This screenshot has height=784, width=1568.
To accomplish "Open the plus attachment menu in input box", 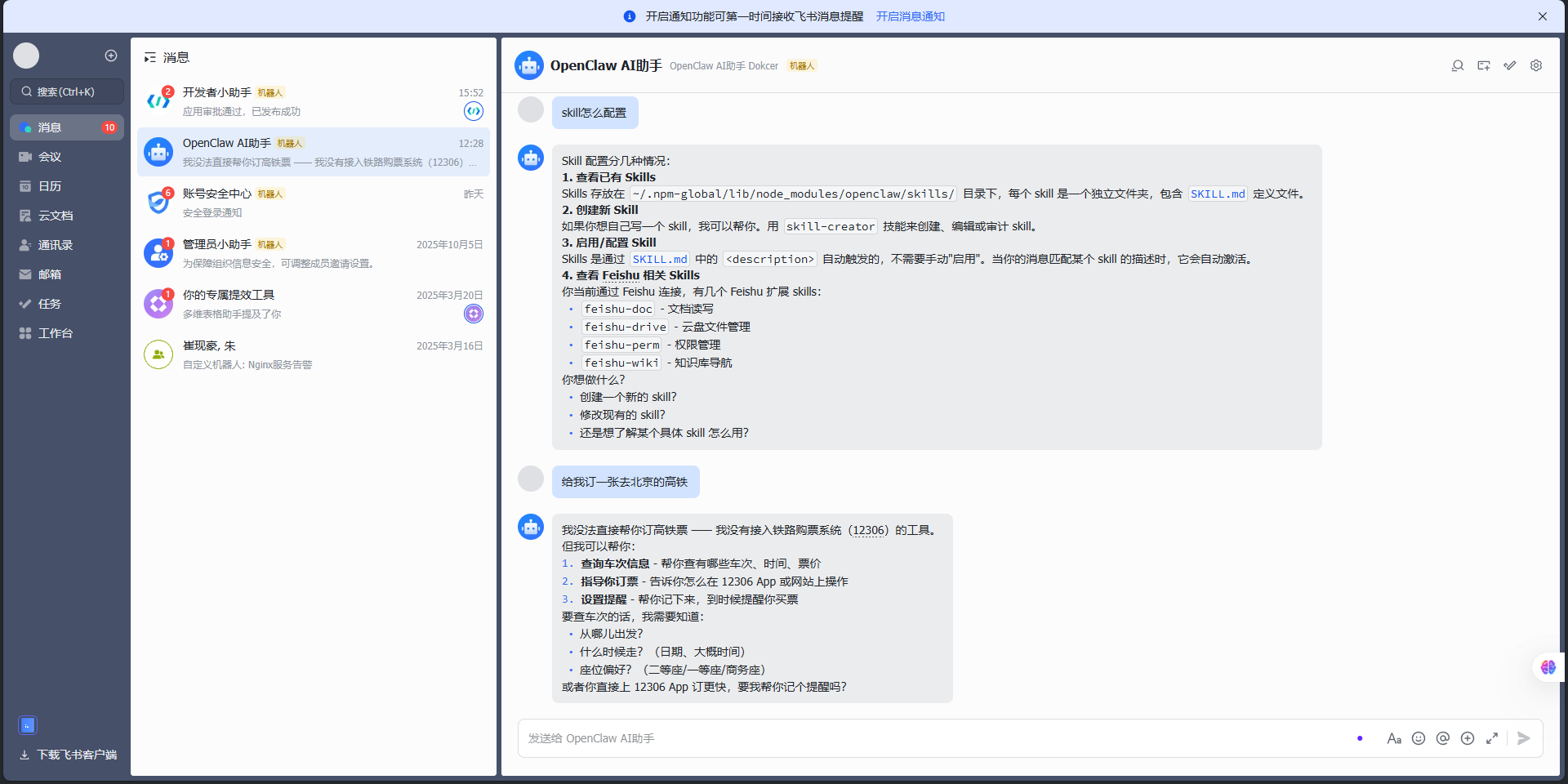I will click(1468, 738).
